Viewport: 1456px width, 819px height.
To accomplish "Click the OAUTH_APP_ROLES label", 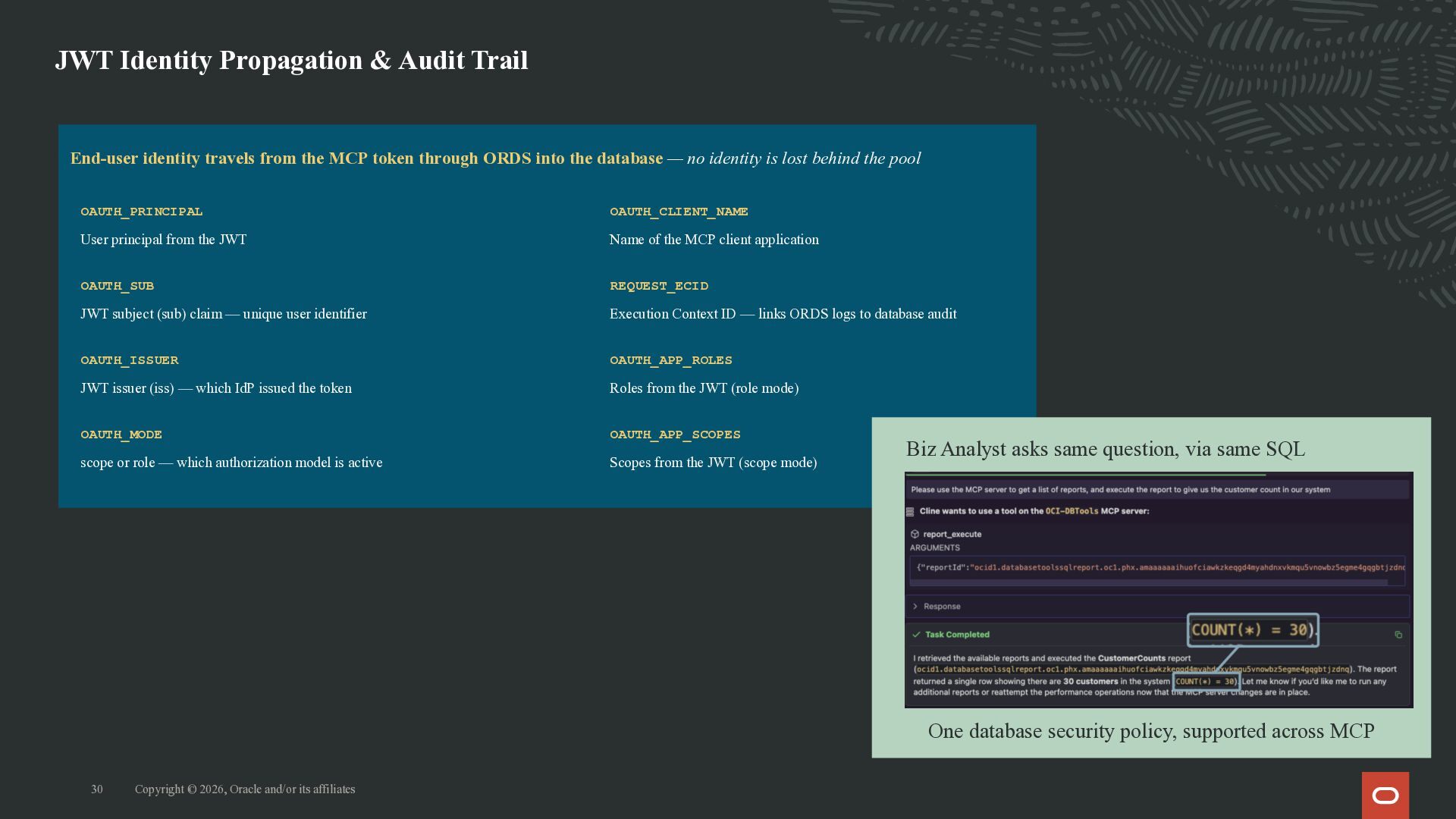I will [x=671, y=360].
